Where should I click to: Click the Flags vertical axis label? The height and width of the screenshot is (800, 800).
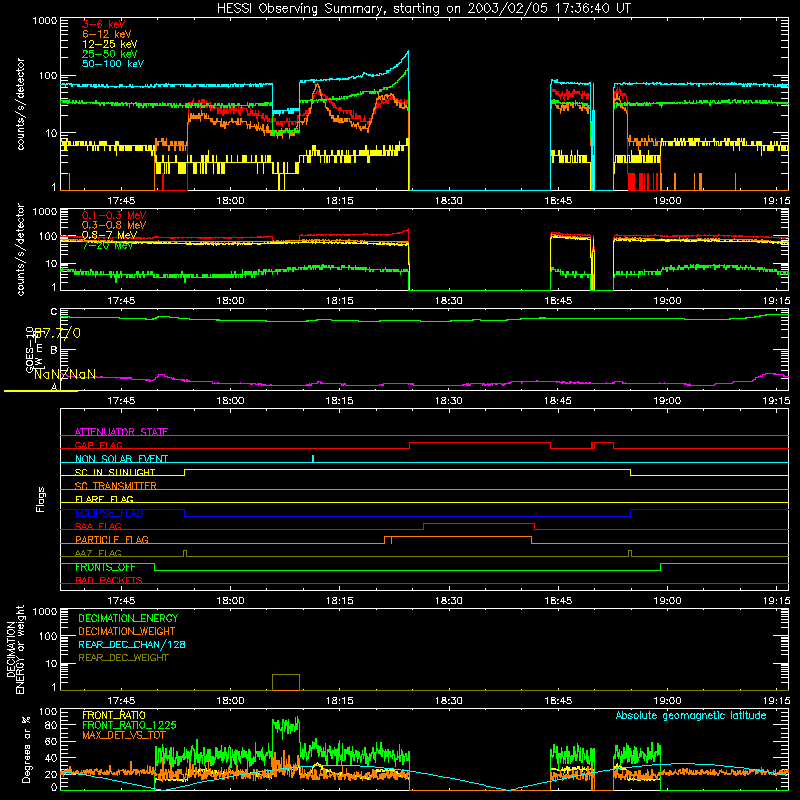coord(41,499)
